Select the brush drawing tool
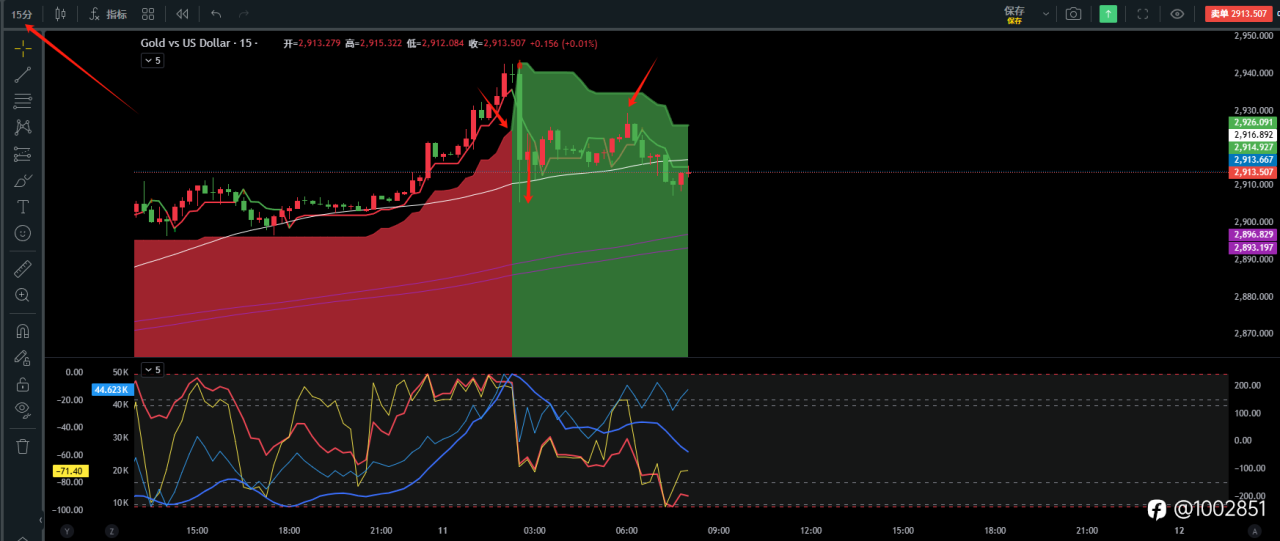1280x541 pixels. 22,181
